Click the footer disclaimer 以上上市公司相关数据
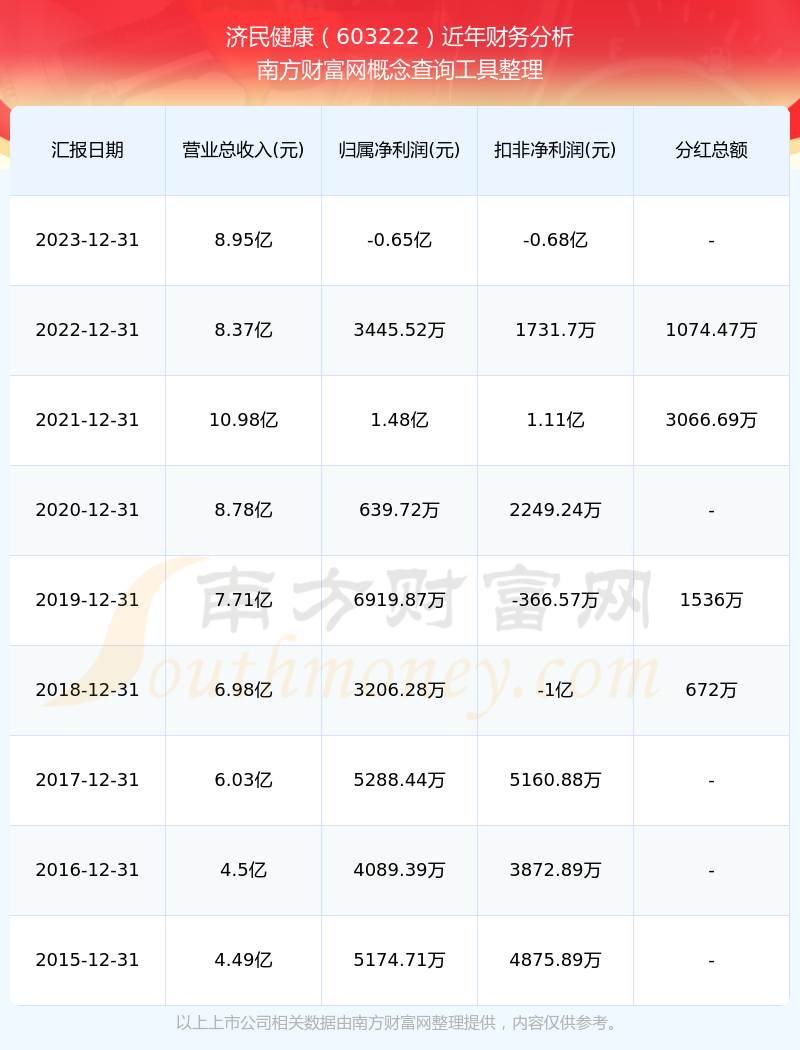The width and height of the screenshot is (800, 1050). click(255, 1023)
